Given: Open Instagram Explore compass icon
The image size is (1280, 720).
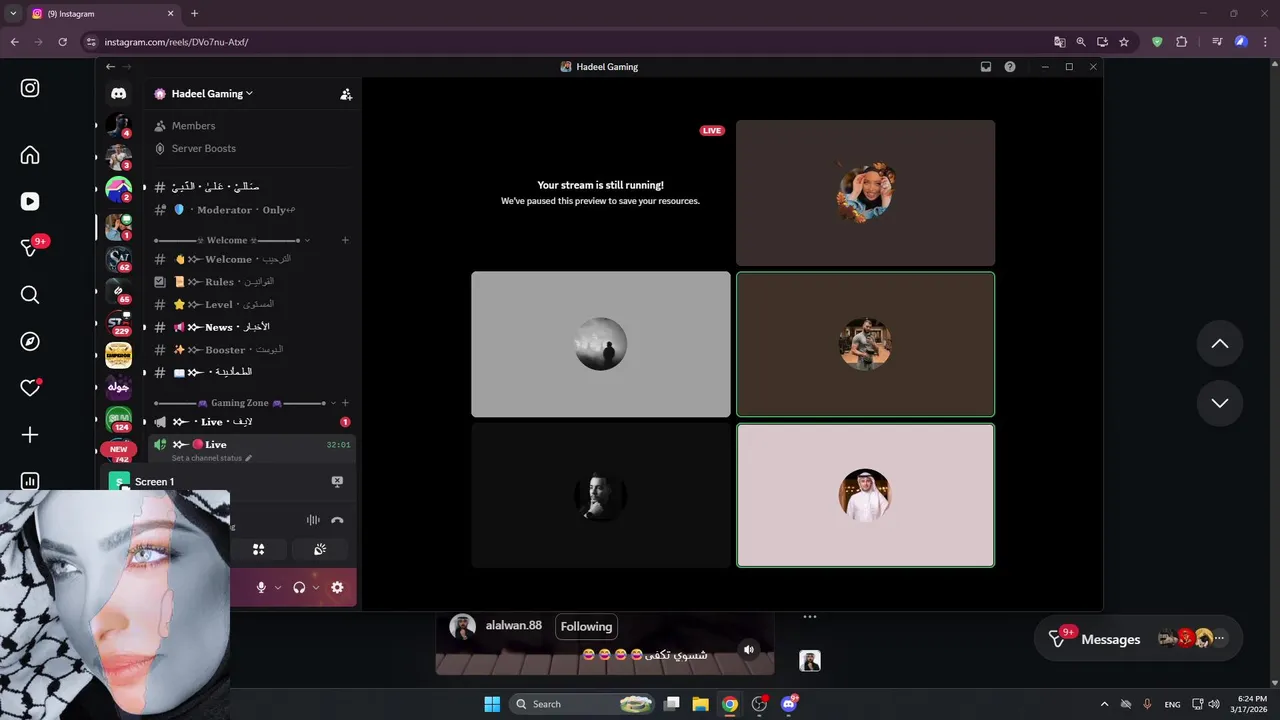Looking at the screenshot, I should 30,341.
